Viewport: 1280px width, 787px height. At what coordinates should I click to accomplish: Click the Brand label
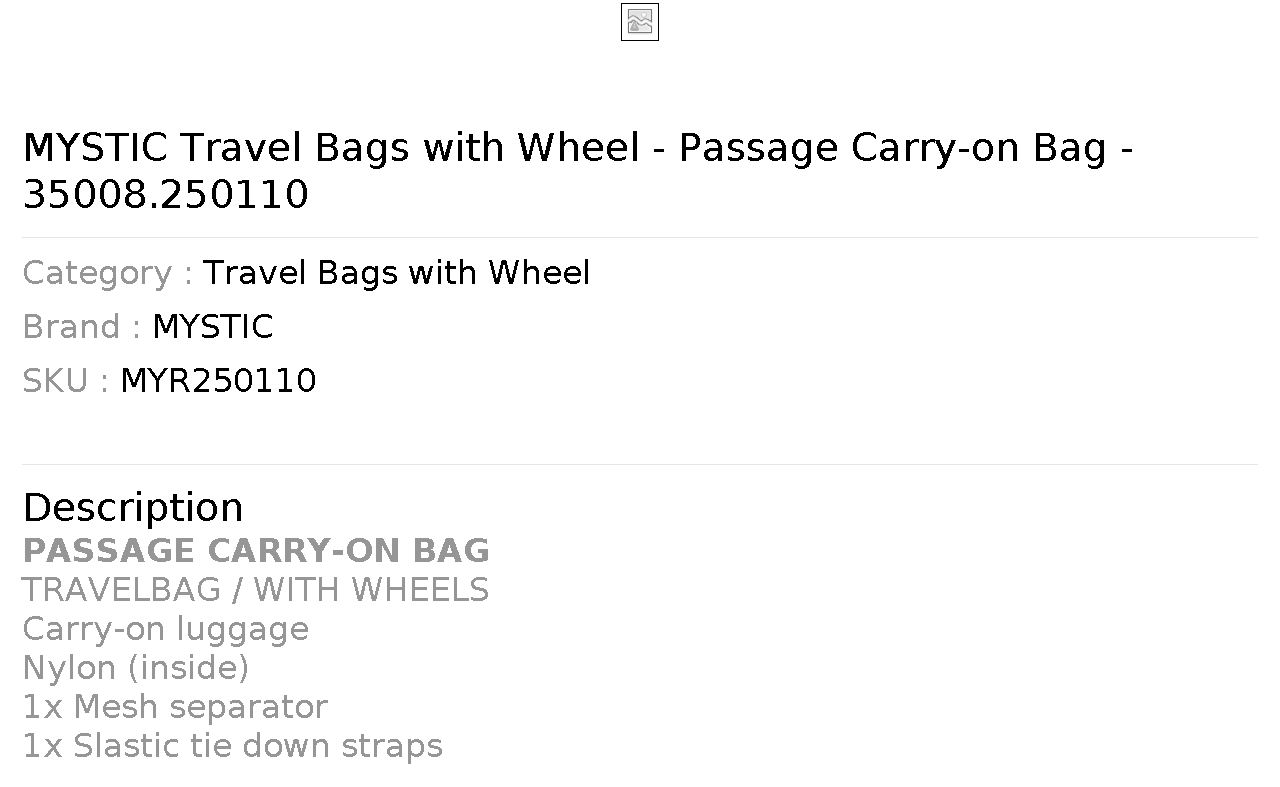82,327
